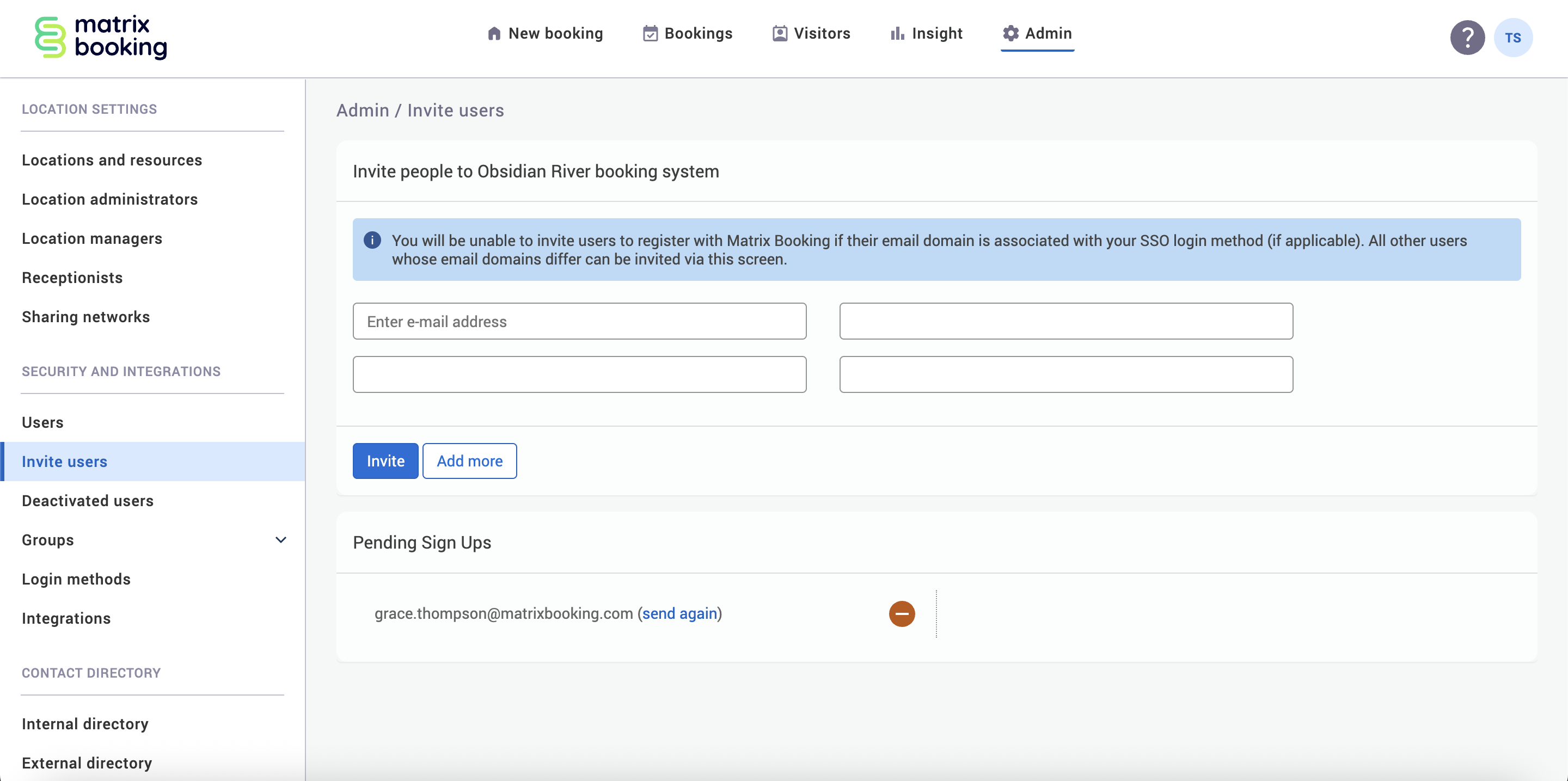Viewport: 1568px width, 781px height.
Task: Open Login methods settings
Action: click(77, 579)
